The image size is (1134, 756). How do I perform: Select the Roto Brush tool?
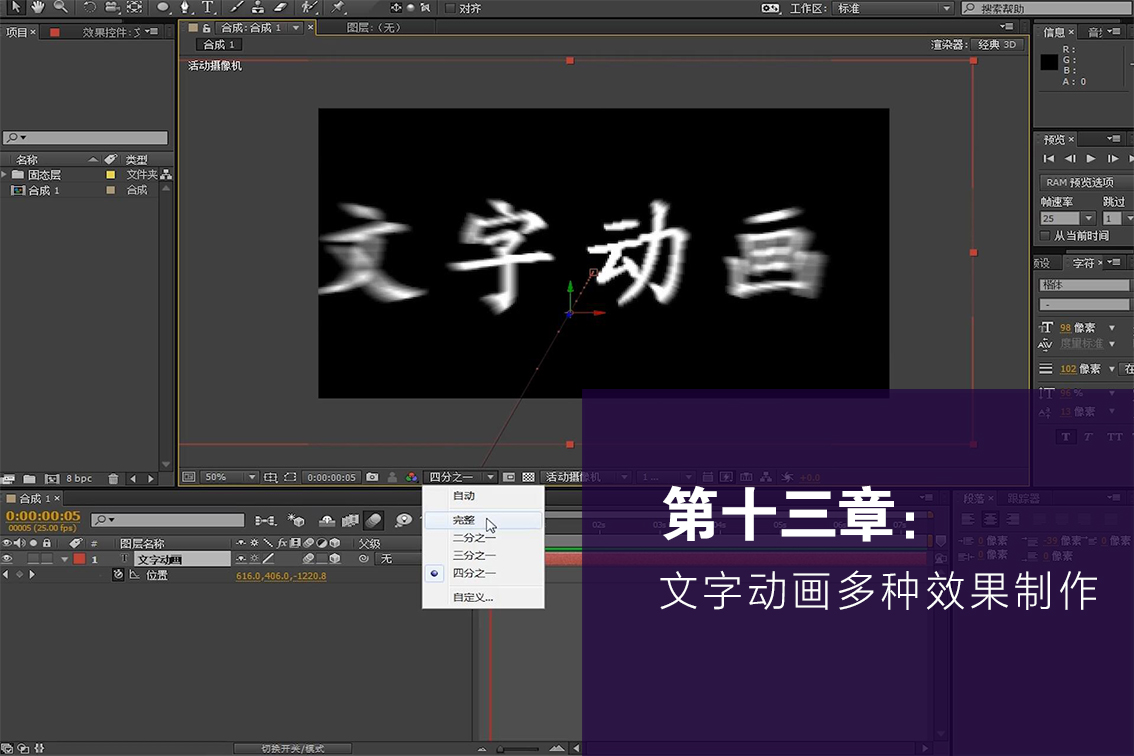309,7
